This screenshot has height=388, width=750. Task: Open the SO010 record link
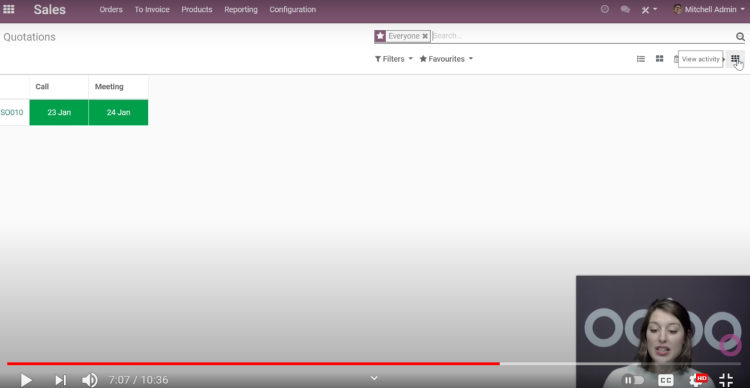(x=12, y=112)
